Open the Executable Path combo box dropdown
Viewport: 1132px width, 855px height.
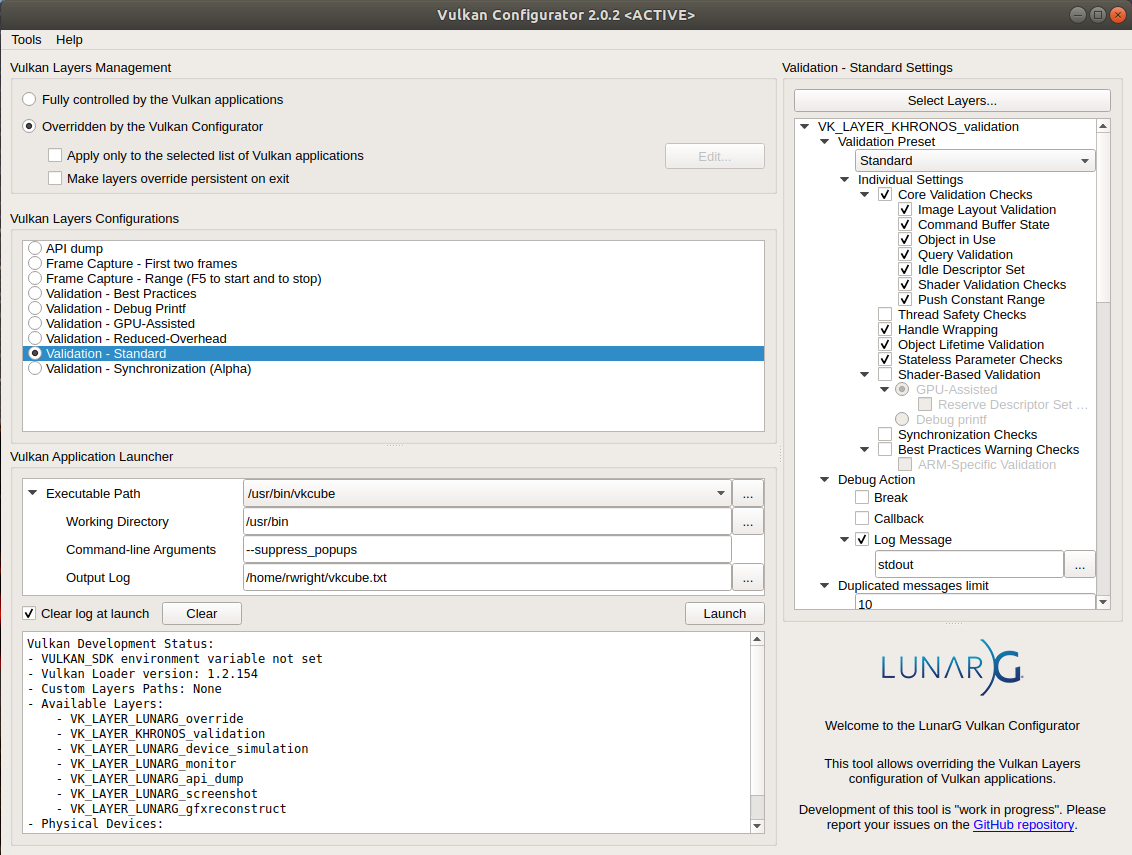coord(721,493)
